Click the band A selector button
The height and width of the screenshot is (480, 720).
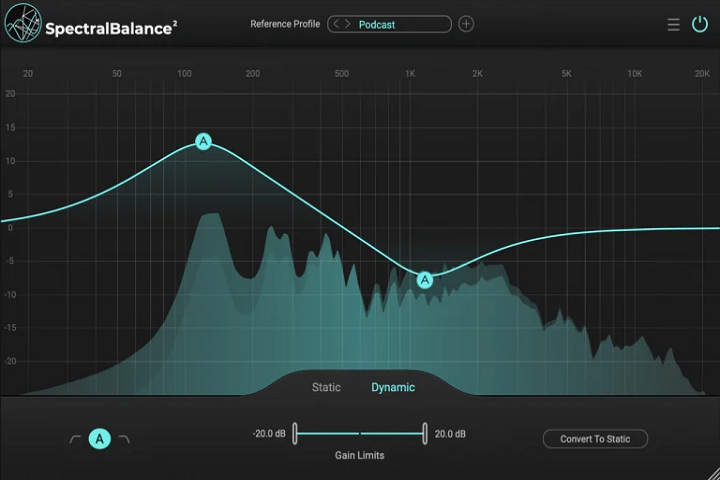(x=99, y=438)
